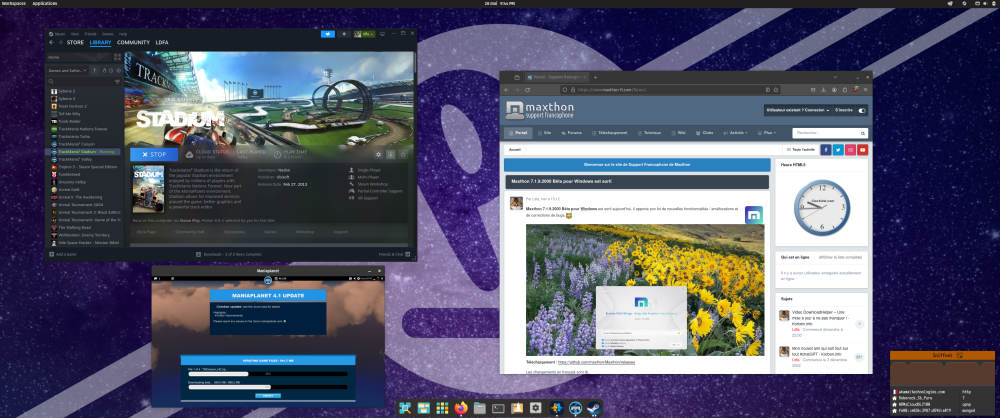Open the Téléchargement tab on Maxthon forum
Viewport: 1000px width, 418px height.
612,132
